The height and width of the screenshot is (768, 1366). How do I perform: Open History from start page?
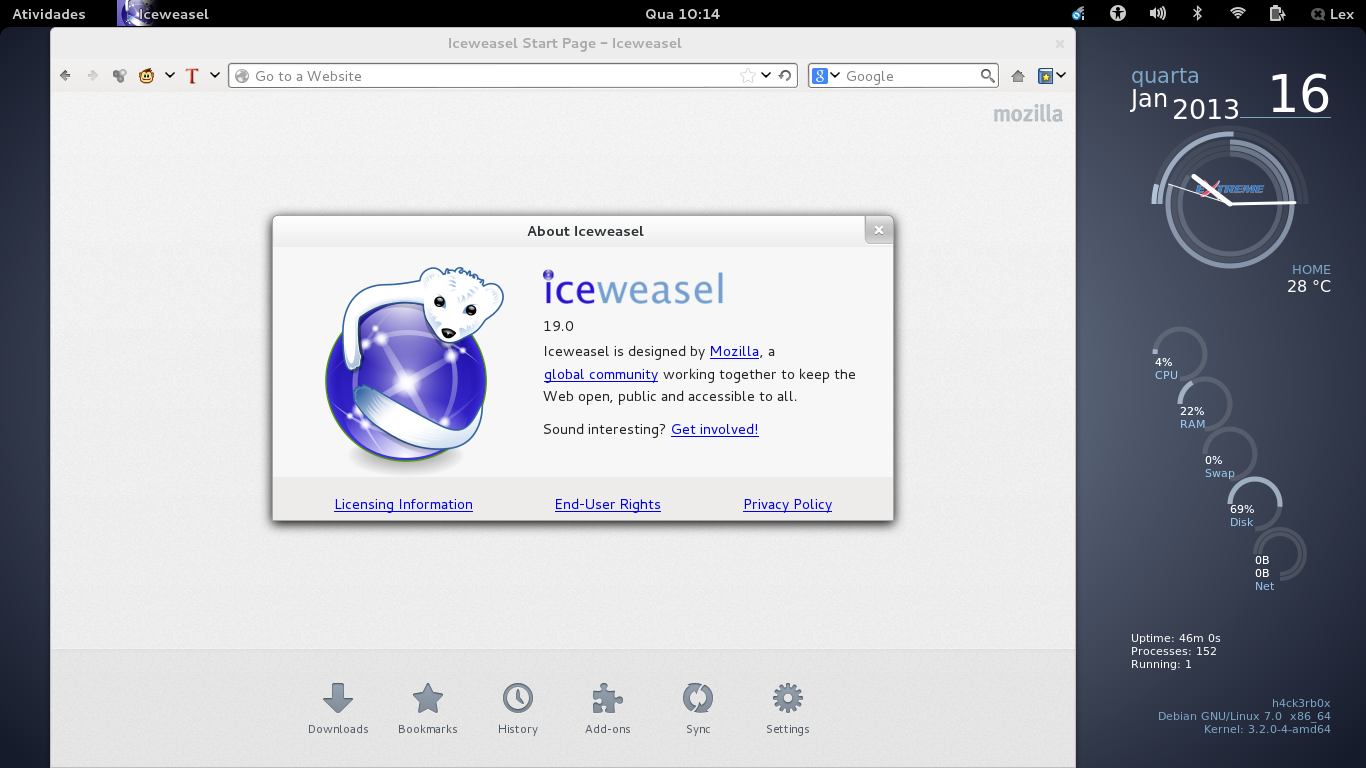pyautogui.click(x=518, y=709)
